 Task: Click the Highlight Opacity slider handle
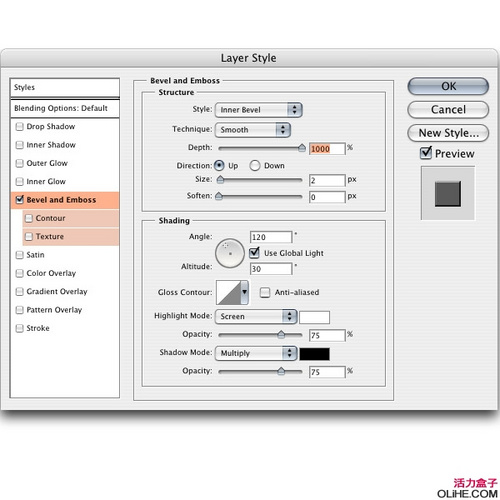tap(281, 335)
